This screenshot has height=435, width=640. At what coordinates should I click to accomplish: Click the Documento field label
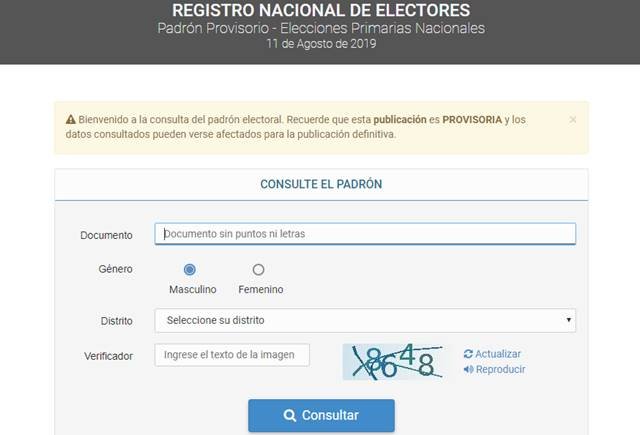point(106,235)
